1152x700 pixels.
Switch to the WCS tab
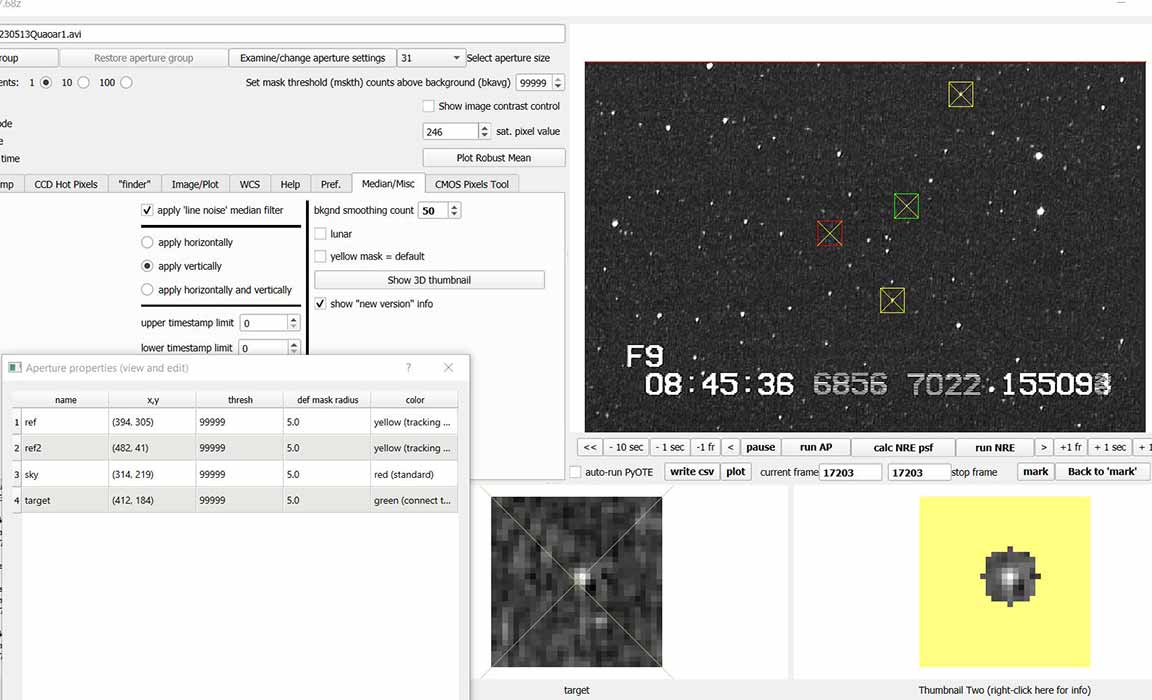(x=250, y=184)
